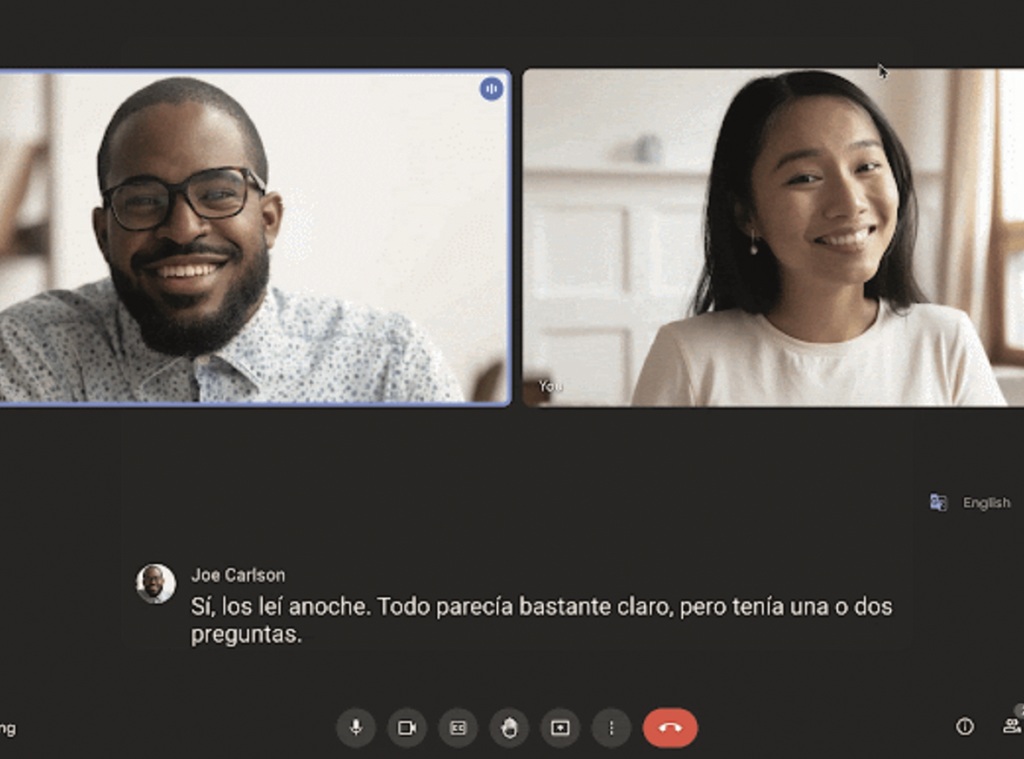This screenshot has width=1024, height=759.
Task: Click the Joe Carlson speaker name
Action: pyautogui.click(x=238, y=575)
